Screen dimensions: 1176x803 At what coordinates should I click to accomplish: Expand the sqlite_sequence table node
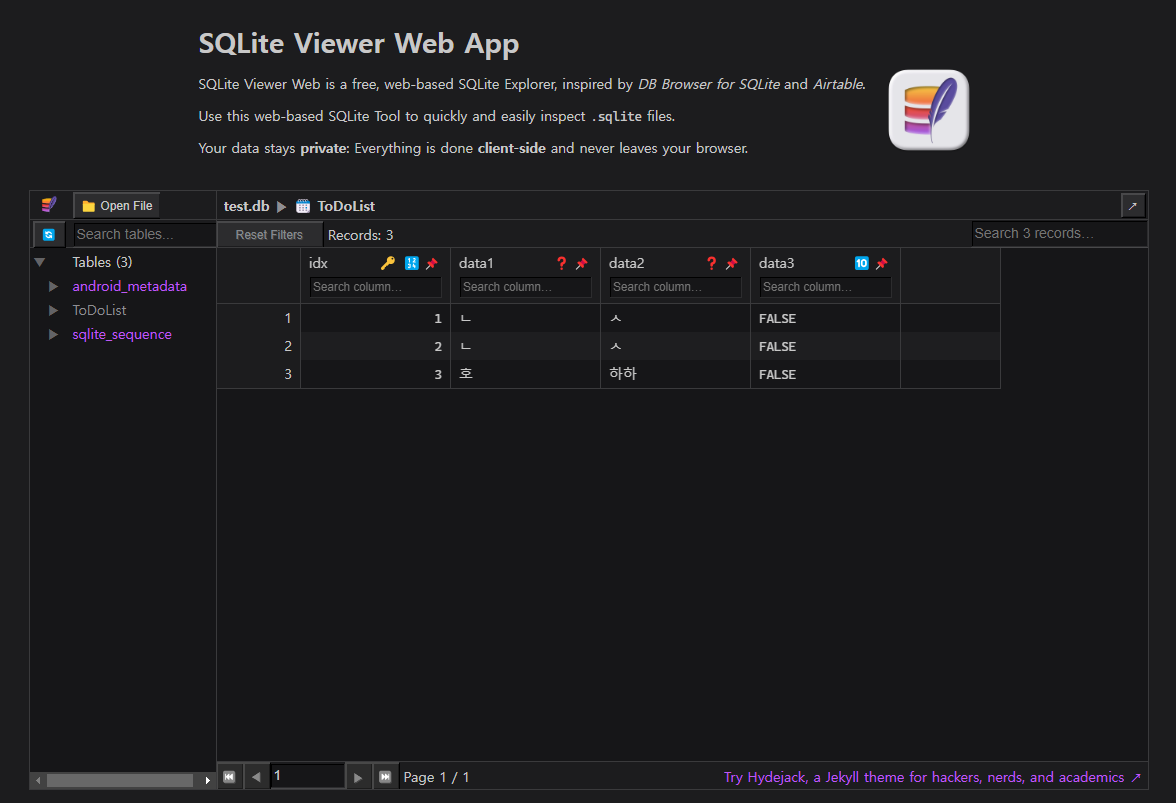[53, 334]
